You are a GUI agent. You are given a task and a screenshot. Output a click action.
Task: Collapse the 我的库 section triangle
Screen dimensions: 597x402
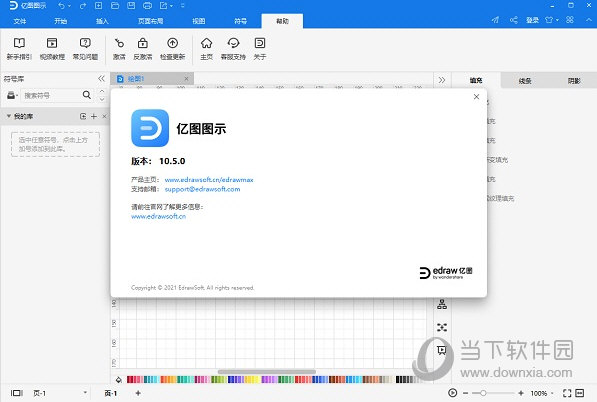click(x=8, y=116)
